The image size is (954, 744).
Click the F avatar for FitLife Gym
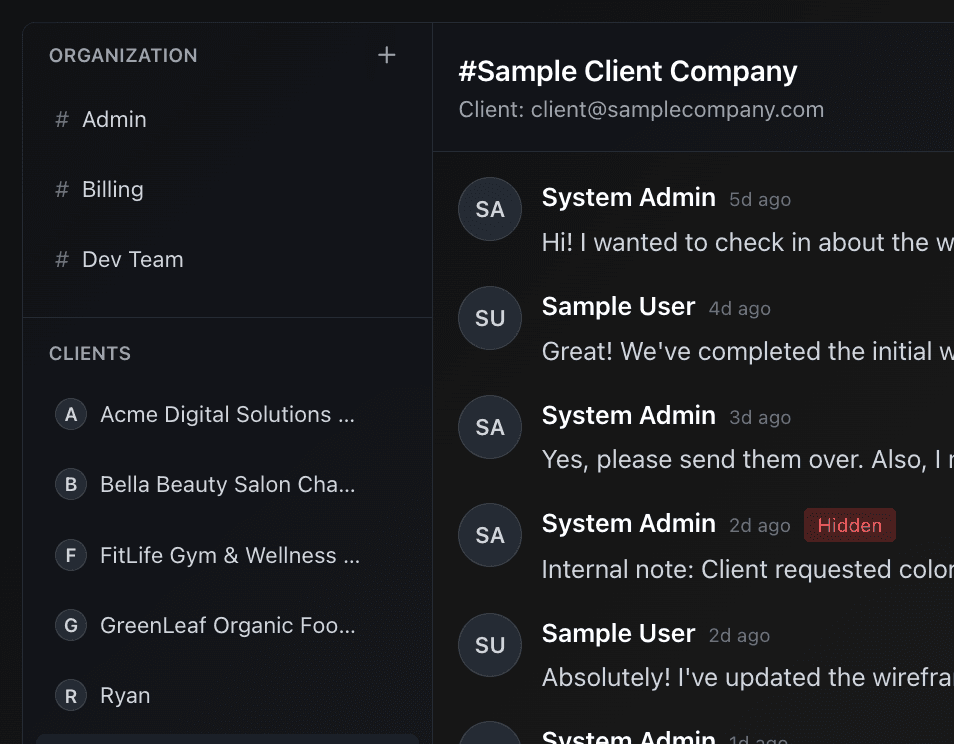(71, 555)
